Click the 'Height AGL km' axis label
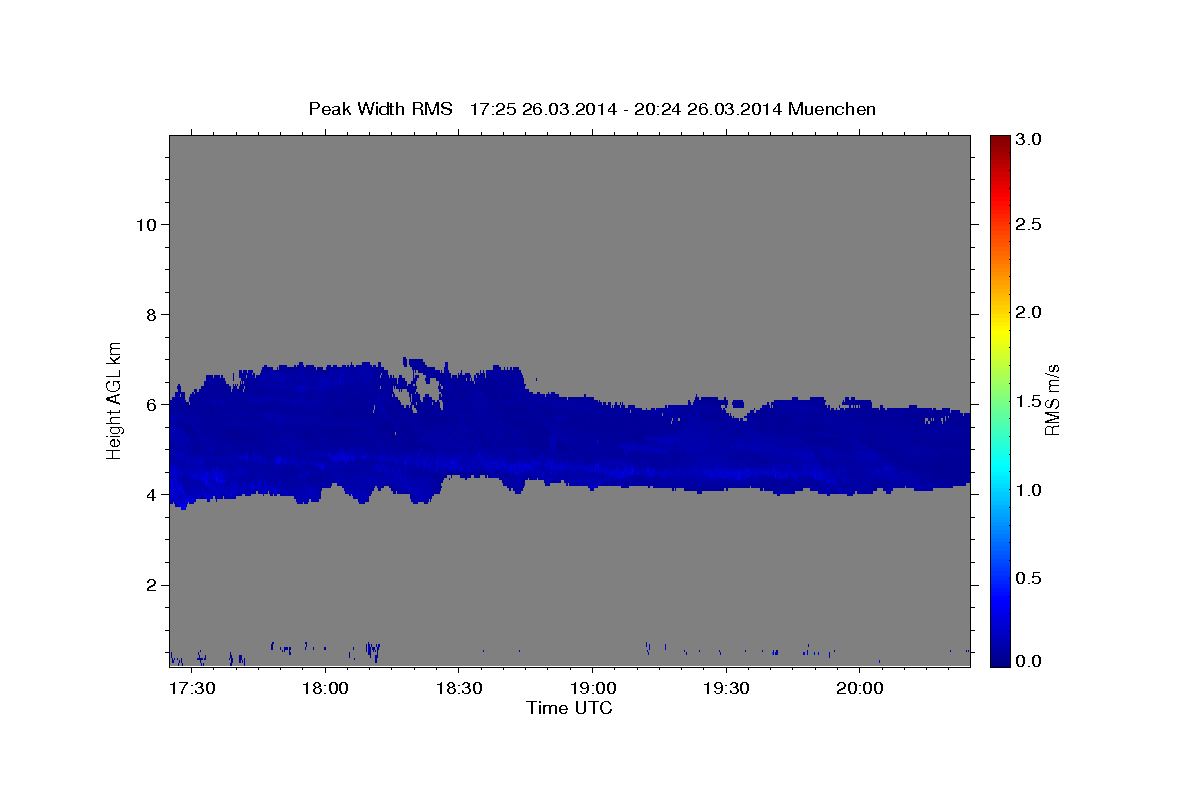 tap(115, 400)
